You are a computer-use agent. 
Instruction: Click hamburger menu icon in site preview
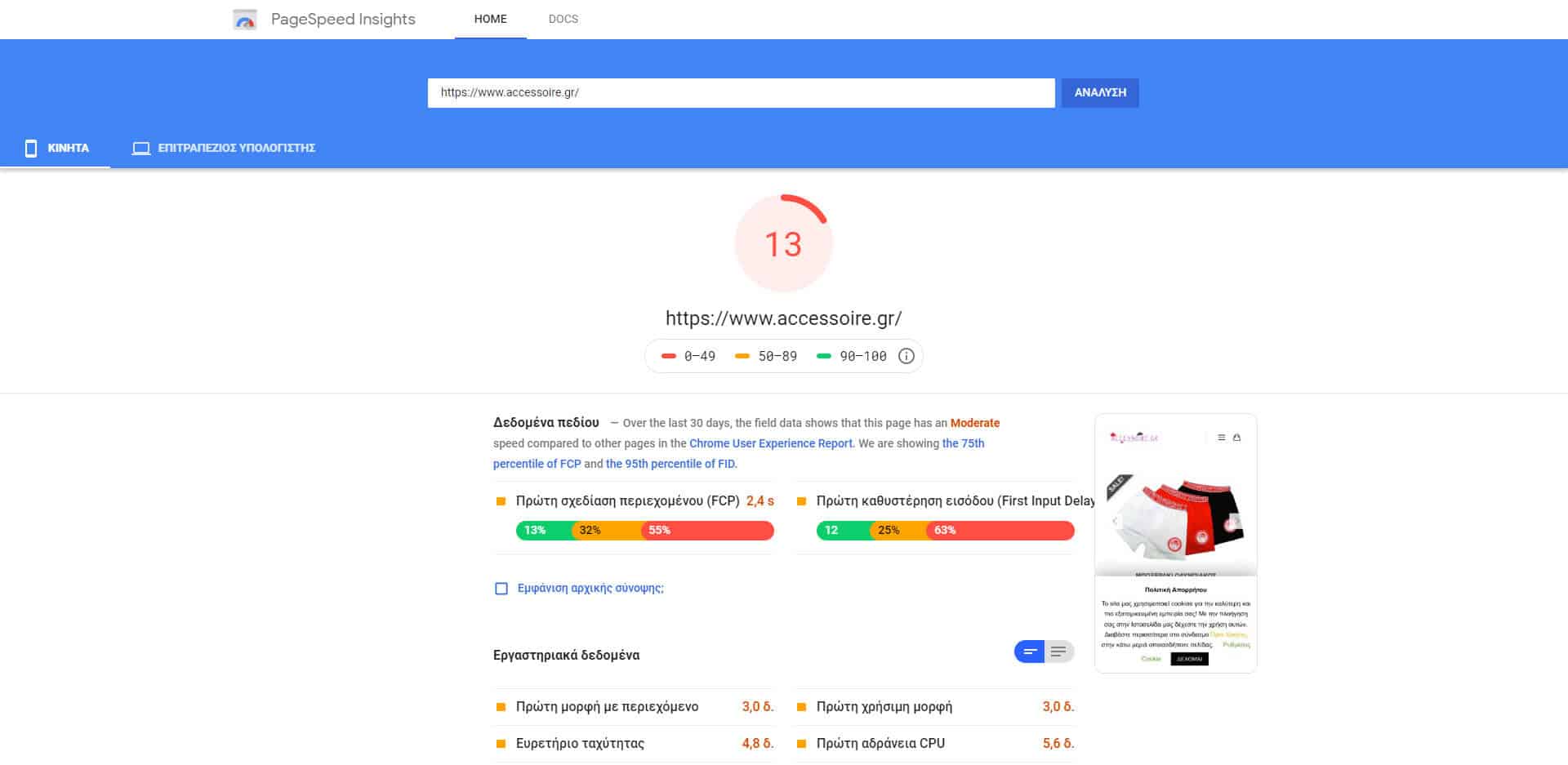pos(1222,438)
